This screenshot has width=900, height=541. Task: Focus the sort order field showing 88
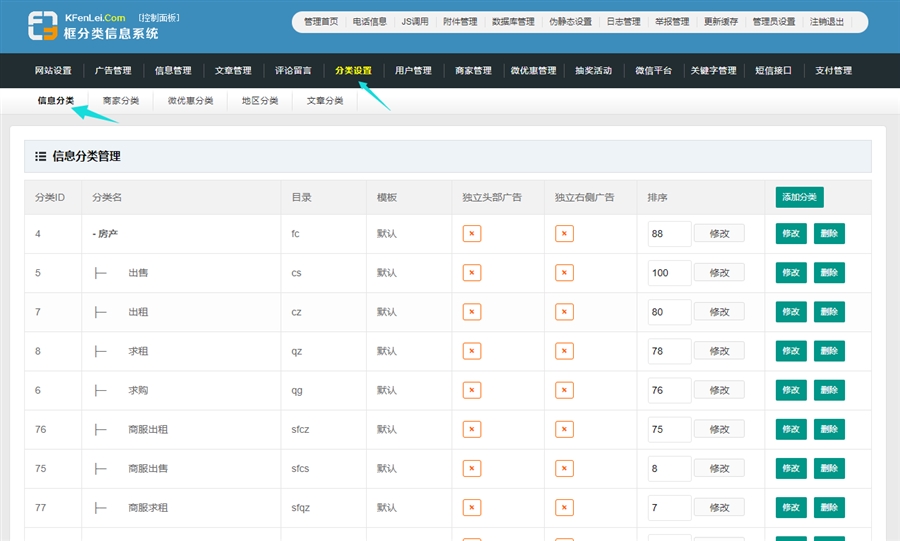pos(669,234)
